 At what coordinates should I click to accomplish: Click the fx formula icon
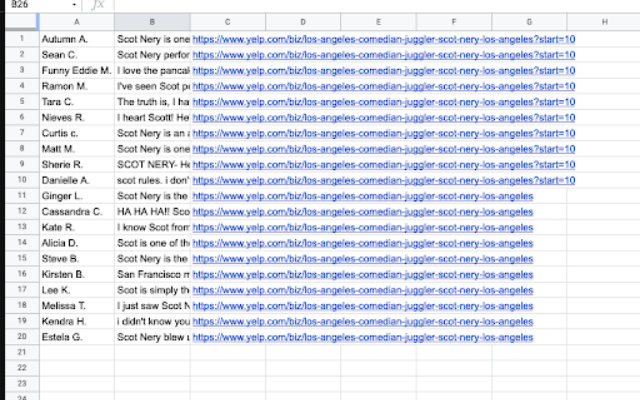(98, 5)
